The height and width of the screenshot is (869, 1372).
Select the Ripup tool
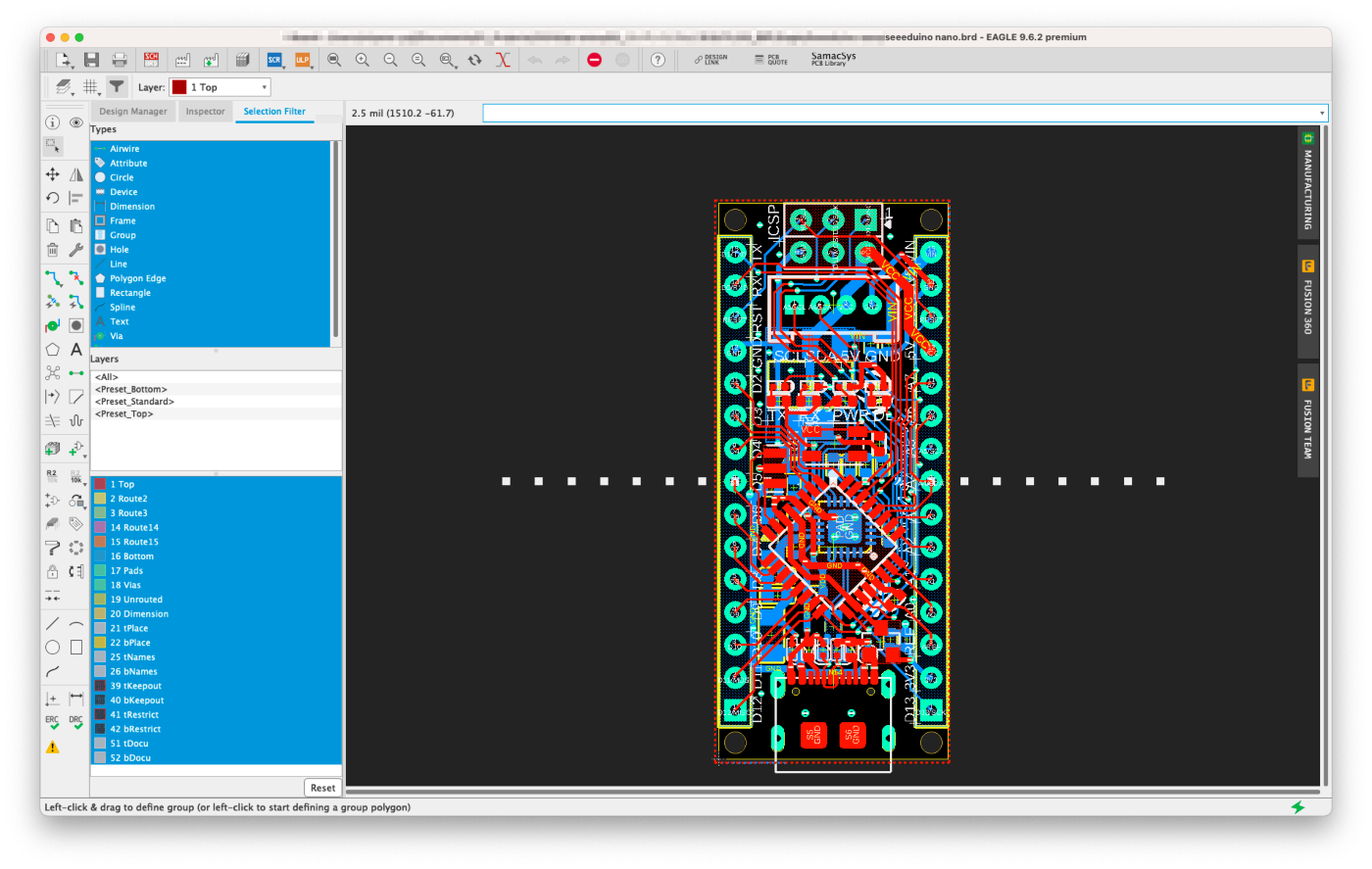[x=76, y=279]
